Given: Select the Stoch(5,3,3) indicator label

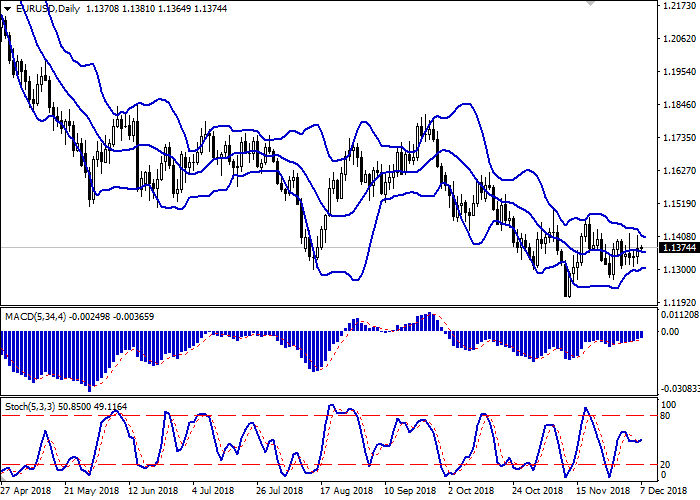Looking at the screenshot, I should 30,407.
